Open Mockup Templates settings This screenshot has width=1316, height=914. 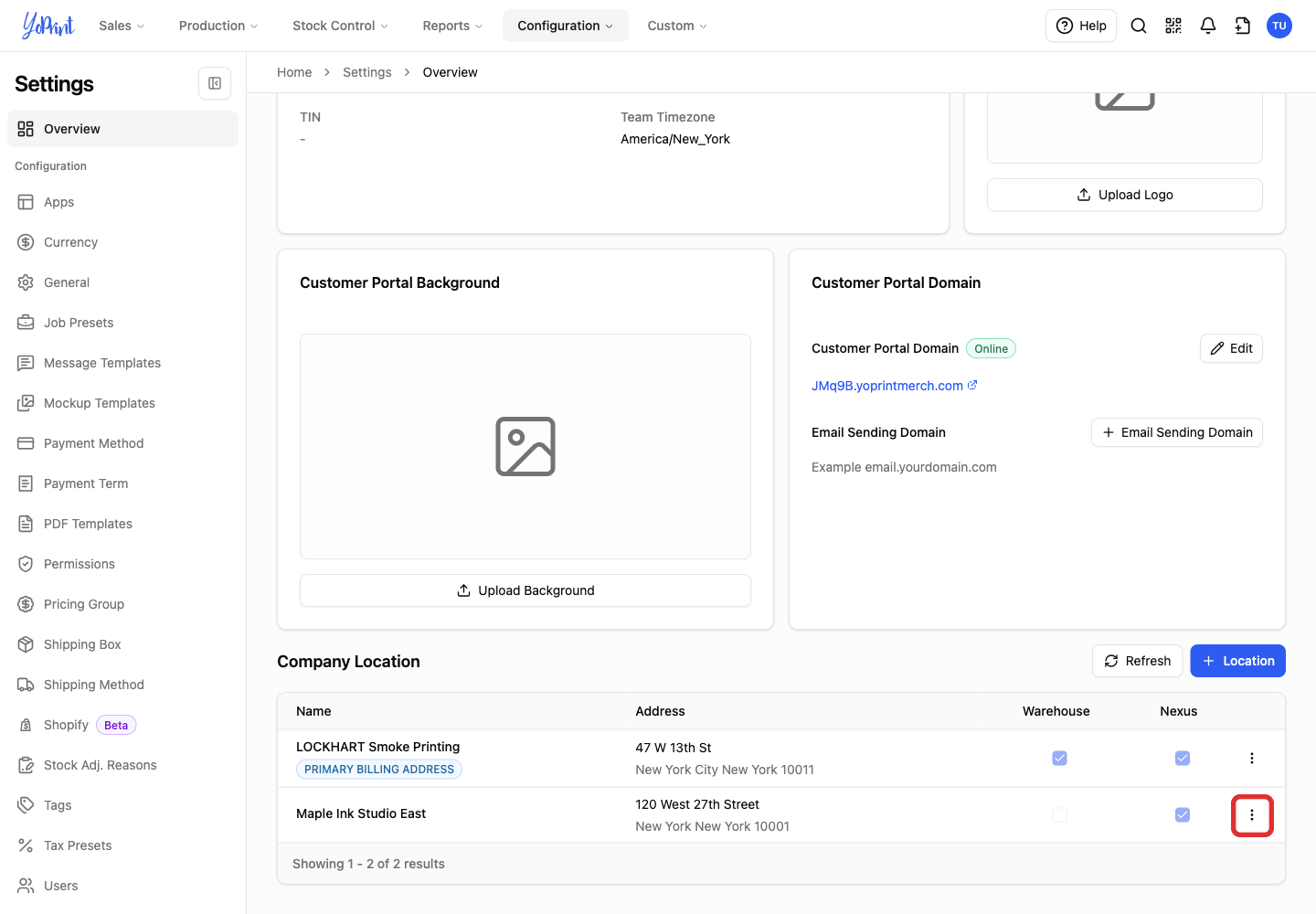click(x=122, y=403)
